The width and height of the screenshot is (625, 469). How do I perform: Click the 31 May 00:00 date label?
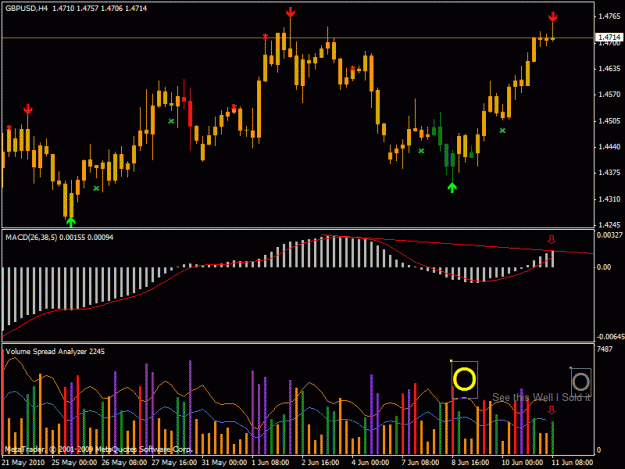[x=224, y=463]
